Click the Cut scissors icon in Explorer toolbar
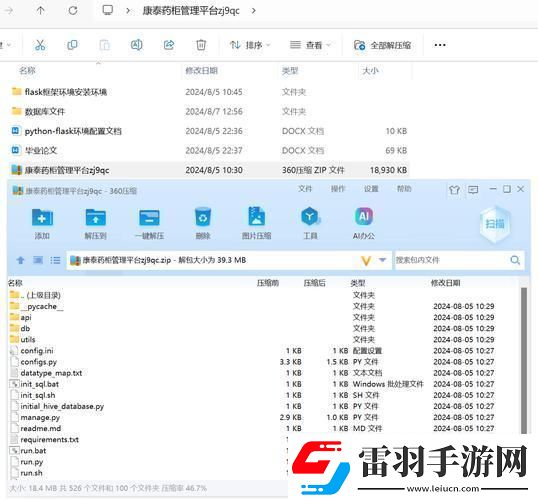Viewport: 538px width, 500px height. point(40,45)
